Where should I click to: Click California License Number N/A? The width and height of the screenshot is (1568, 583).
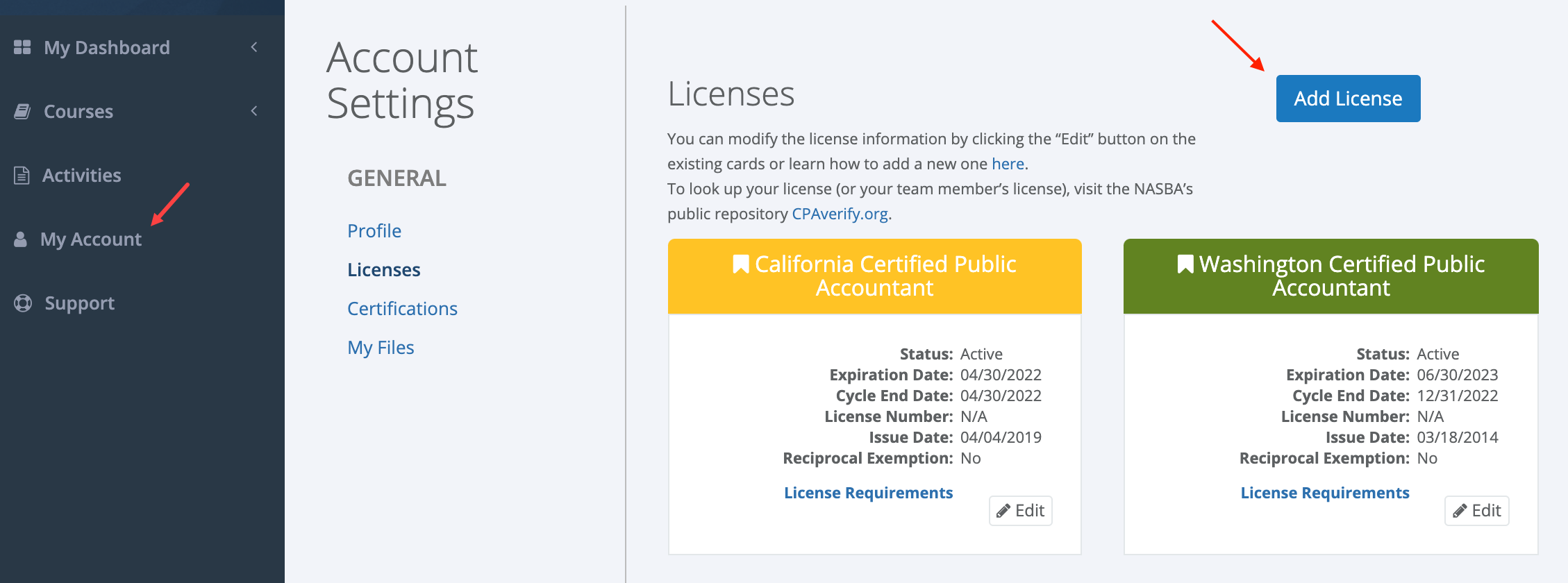pyautogui.click(x=974, y=416)
